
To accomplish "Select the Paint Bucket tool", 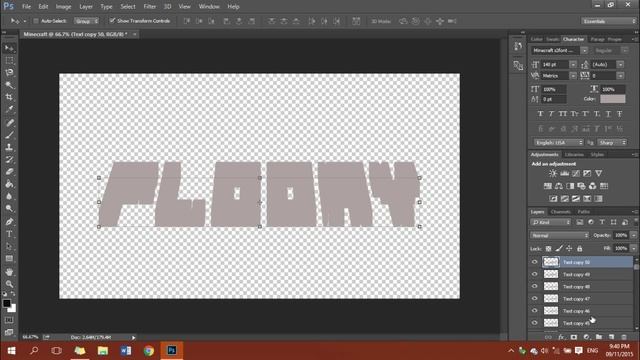I will [x=9, y=184].
